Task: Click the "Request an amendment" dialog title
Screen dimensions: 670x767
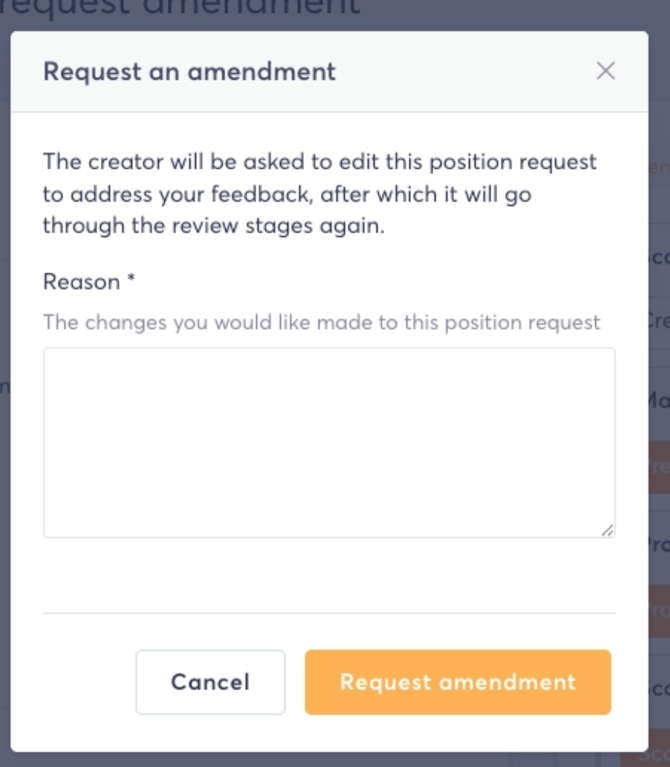Action: (189, 72)
